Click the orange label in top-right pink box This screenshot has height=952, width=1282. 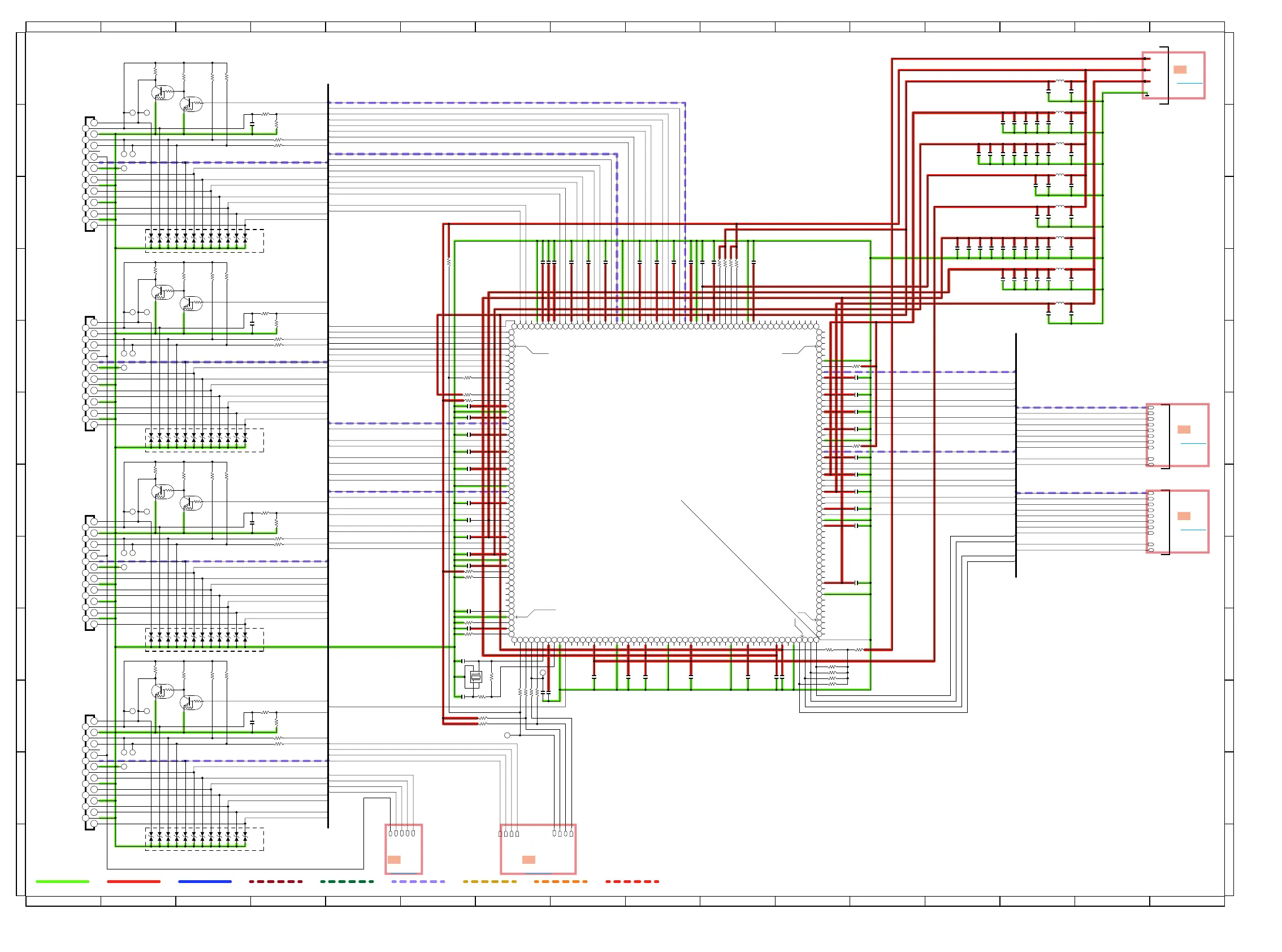click(1180, 70)
